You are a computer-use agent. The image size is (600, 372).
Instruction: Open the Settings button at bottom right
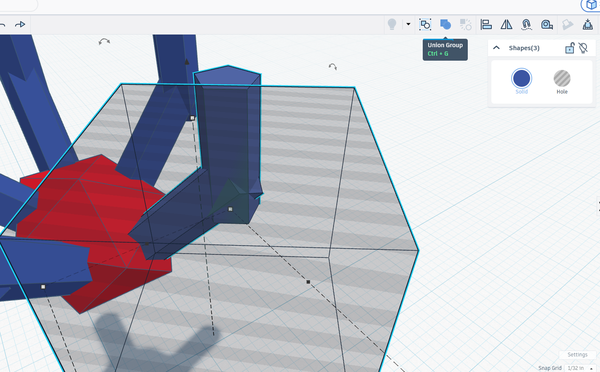coord(577,354)
